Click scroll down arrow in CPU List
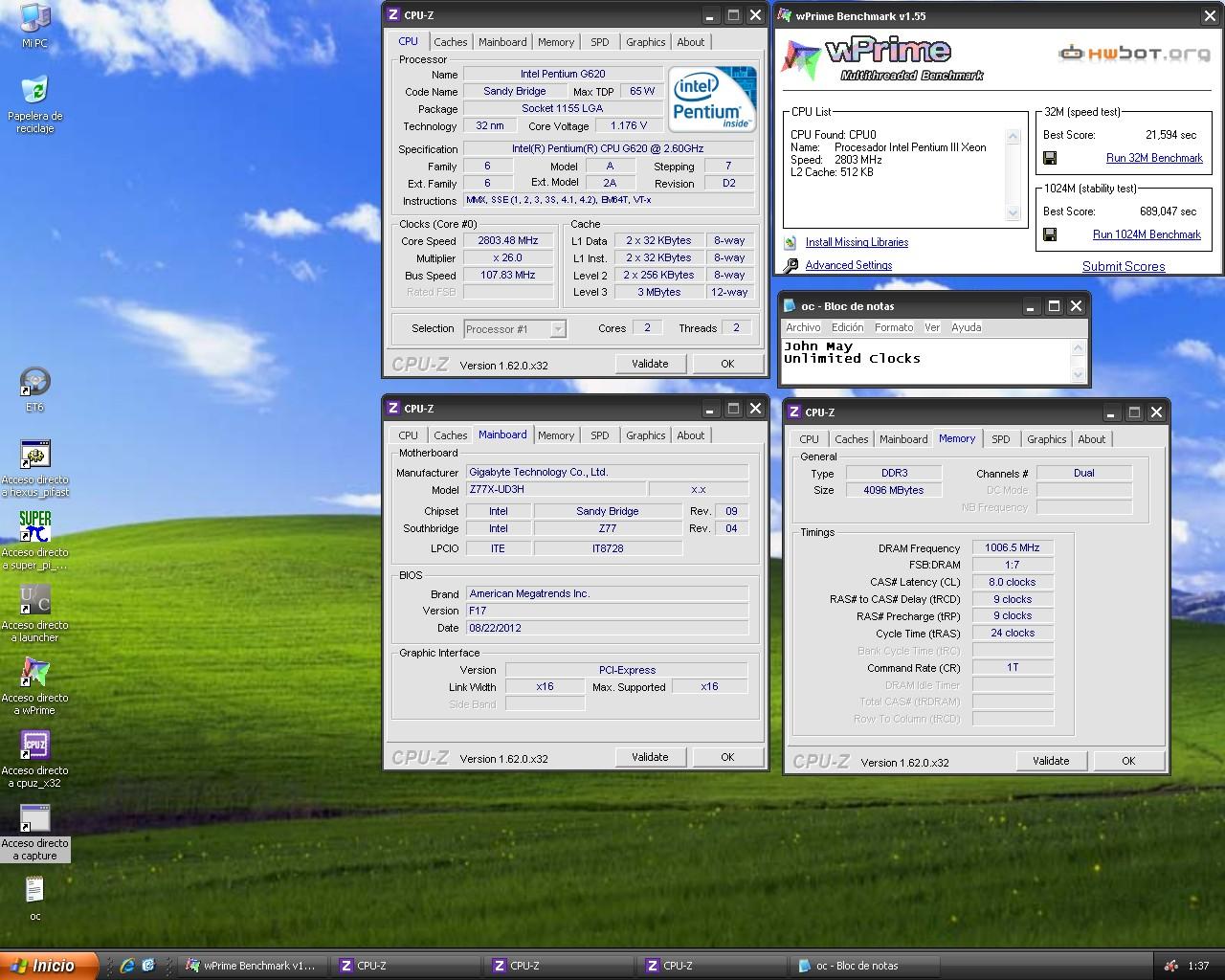 click(x=1013, y=213)
